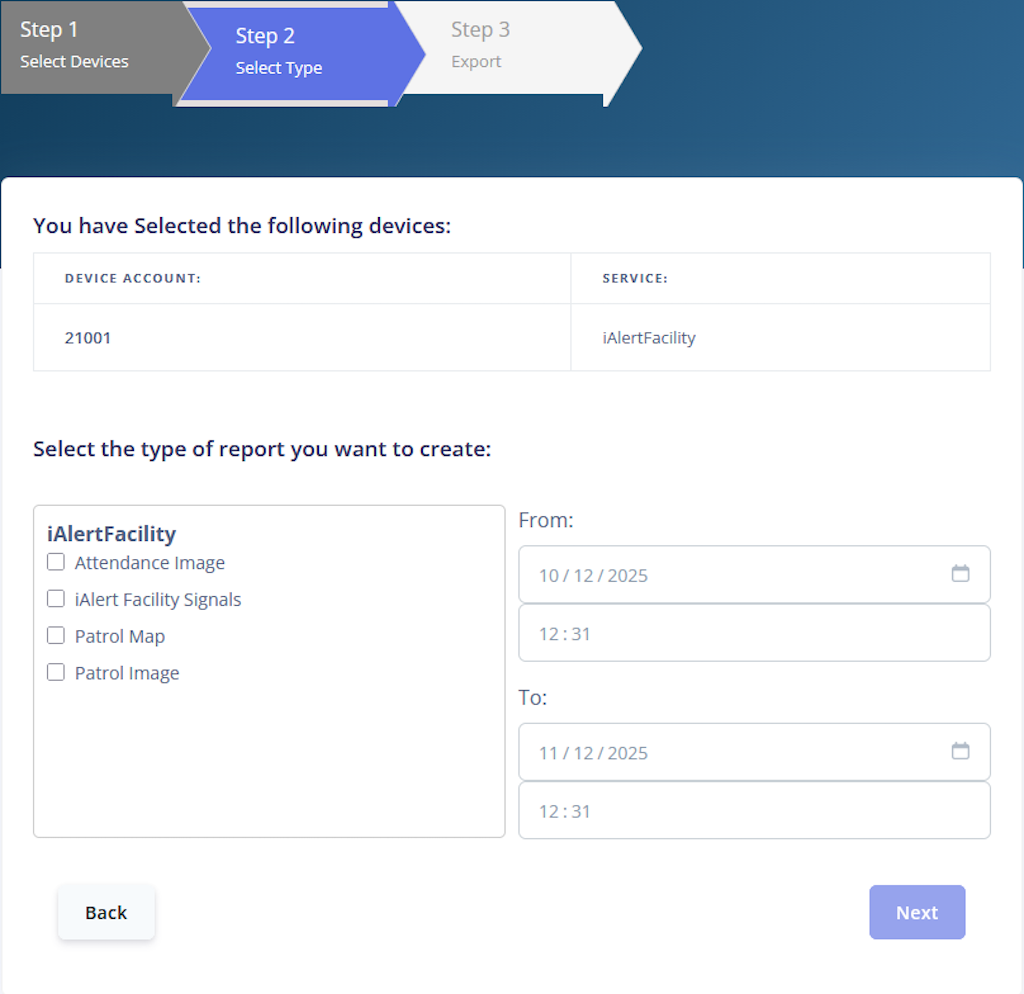Enable the Patrol Image checkbox

55,672
